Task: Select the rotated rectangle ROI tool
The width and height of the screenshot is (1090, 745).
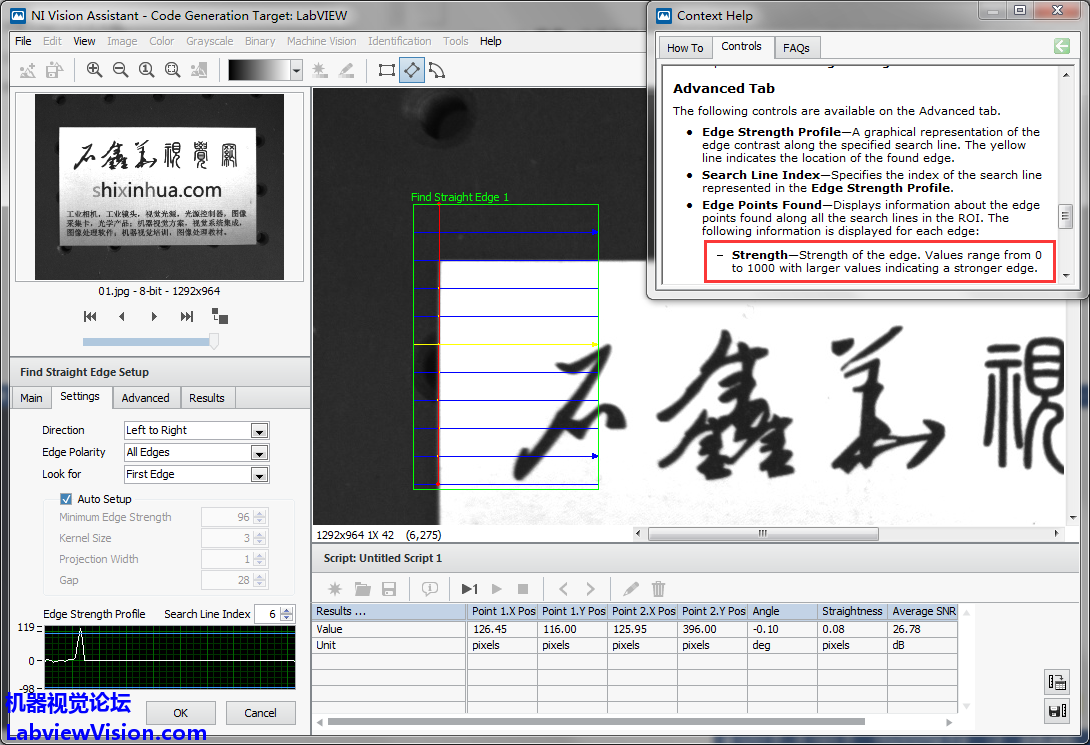Action: (x=411, y=70)
